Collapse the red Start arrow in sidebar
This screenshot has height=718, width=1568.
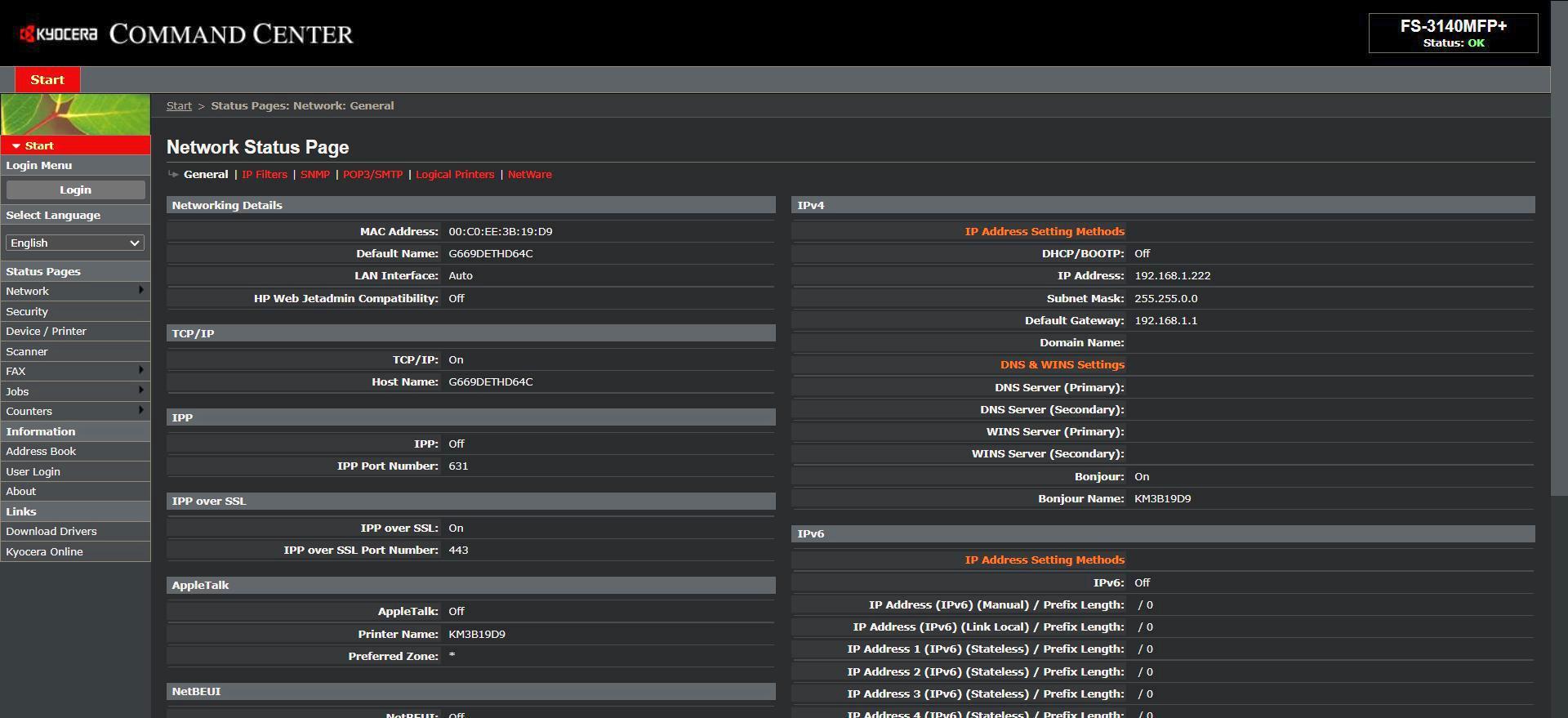(x=16, y=146)
